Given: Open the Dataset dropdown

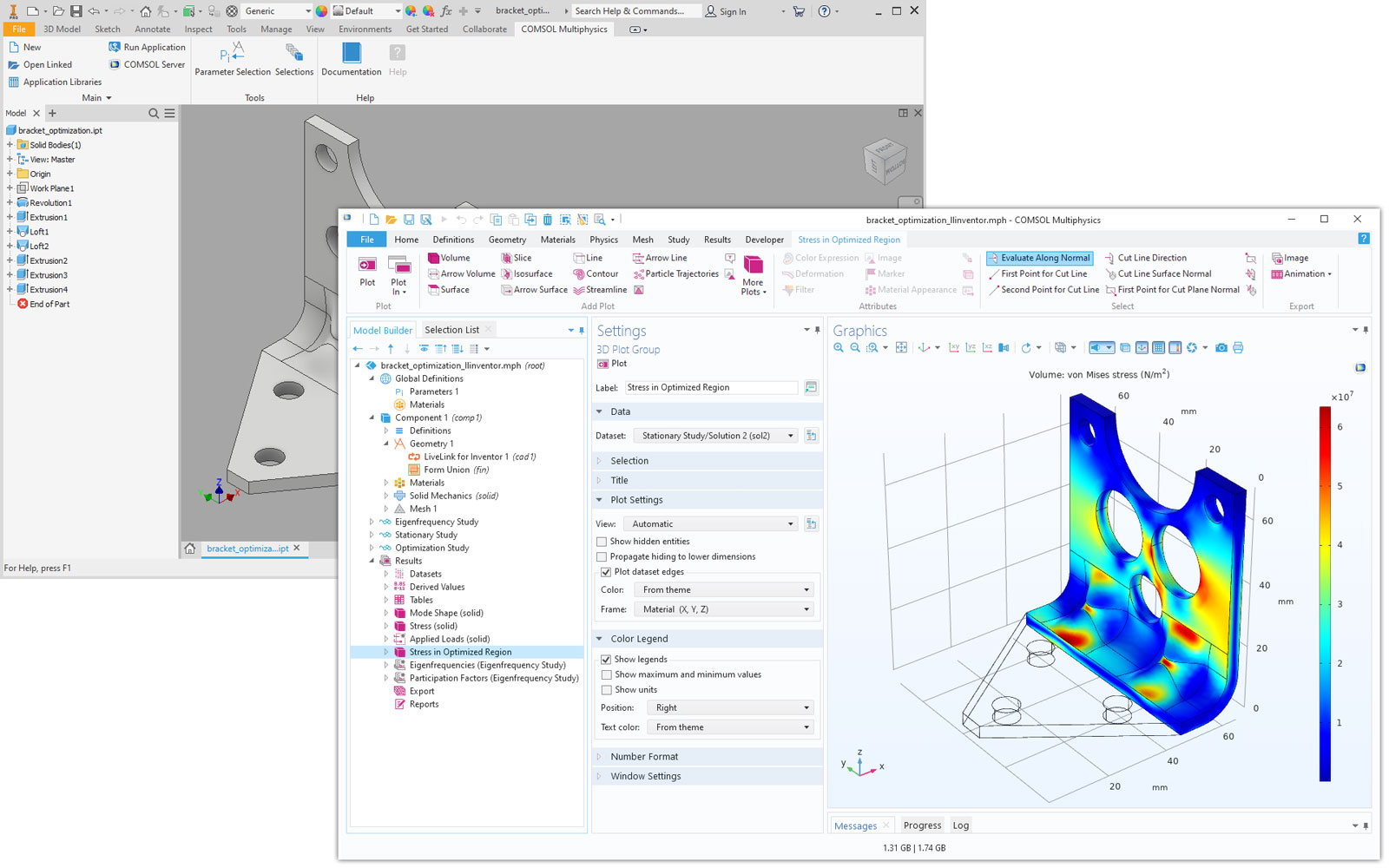Looking at the screenshot, I should [x=716, y=436].
